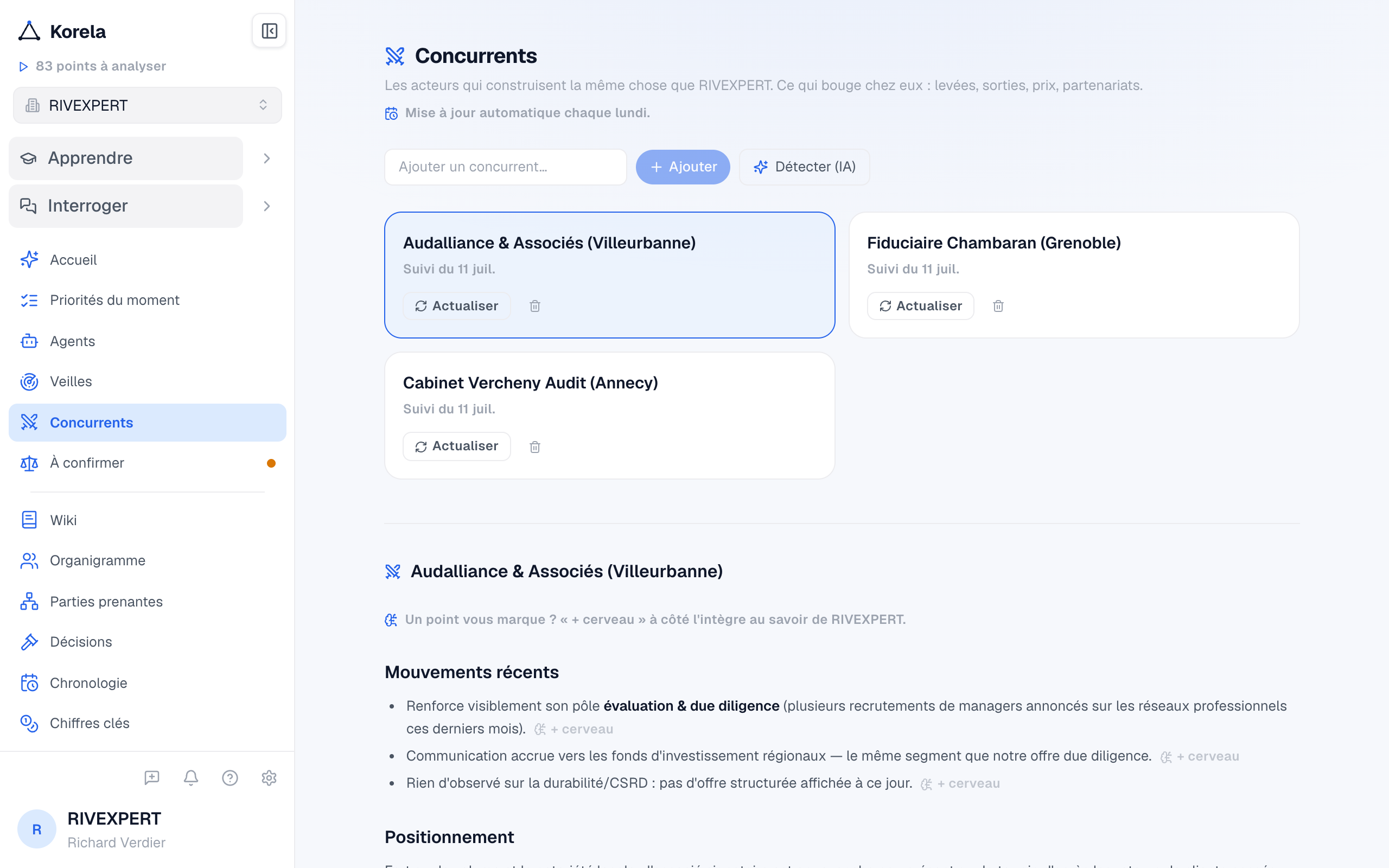Viewport: 1389px width, 868px height.
Task: Click trash icon on Fiduciaire Chambaran card
Action: click(x=998, y=306)
